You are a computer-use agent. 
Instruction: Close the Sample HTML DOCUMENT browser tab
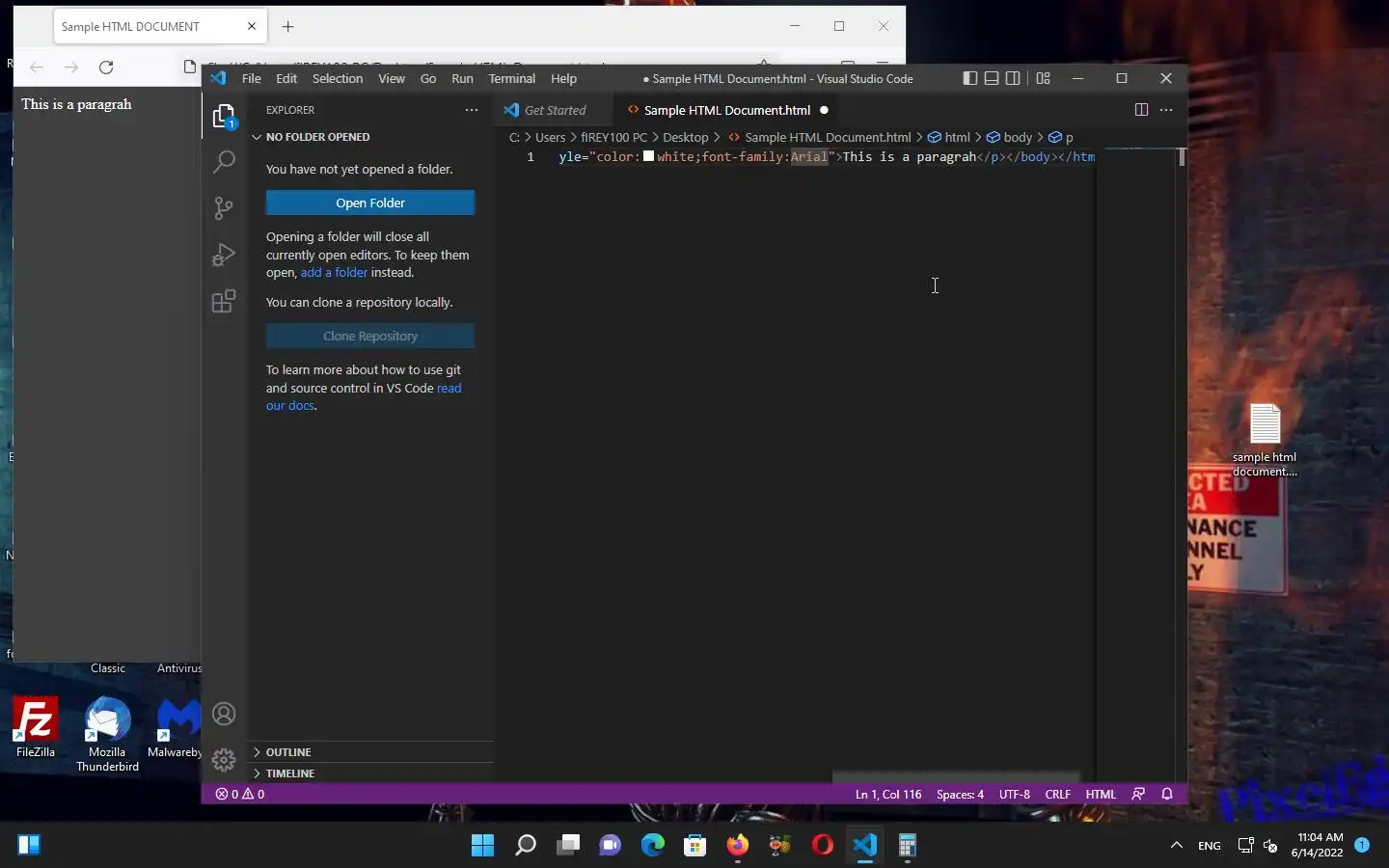[252, 26]
